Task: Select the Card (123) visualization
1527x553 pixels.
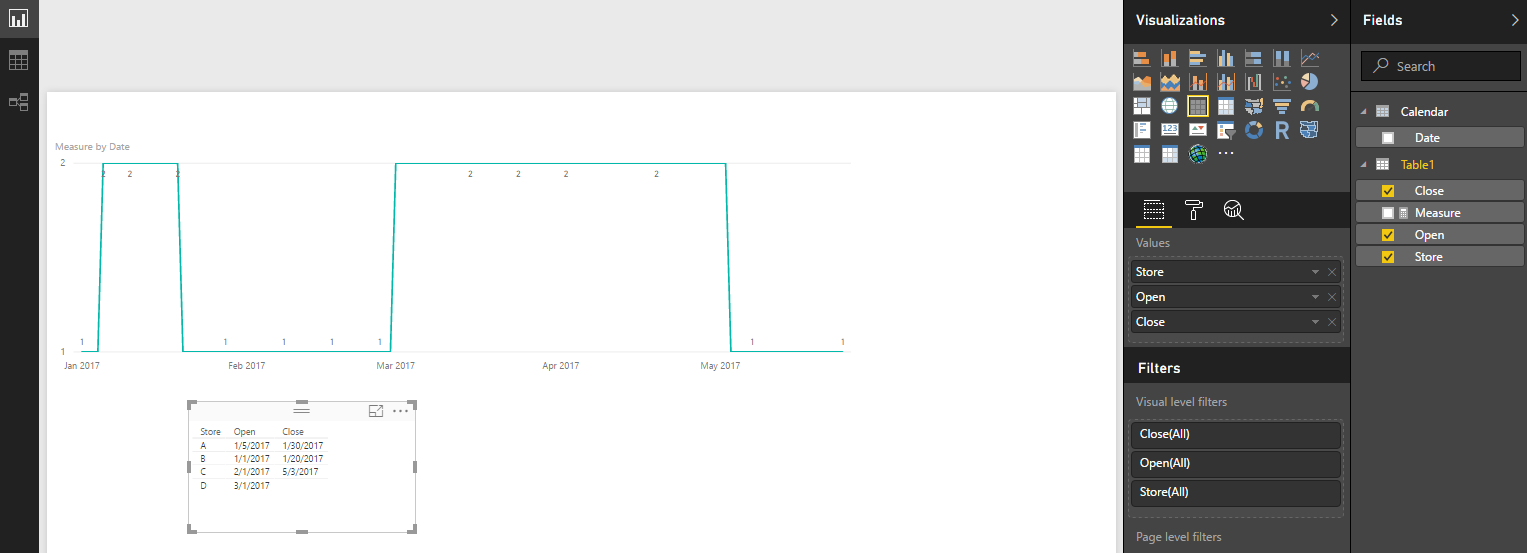Action: (x=1170, y=130)
